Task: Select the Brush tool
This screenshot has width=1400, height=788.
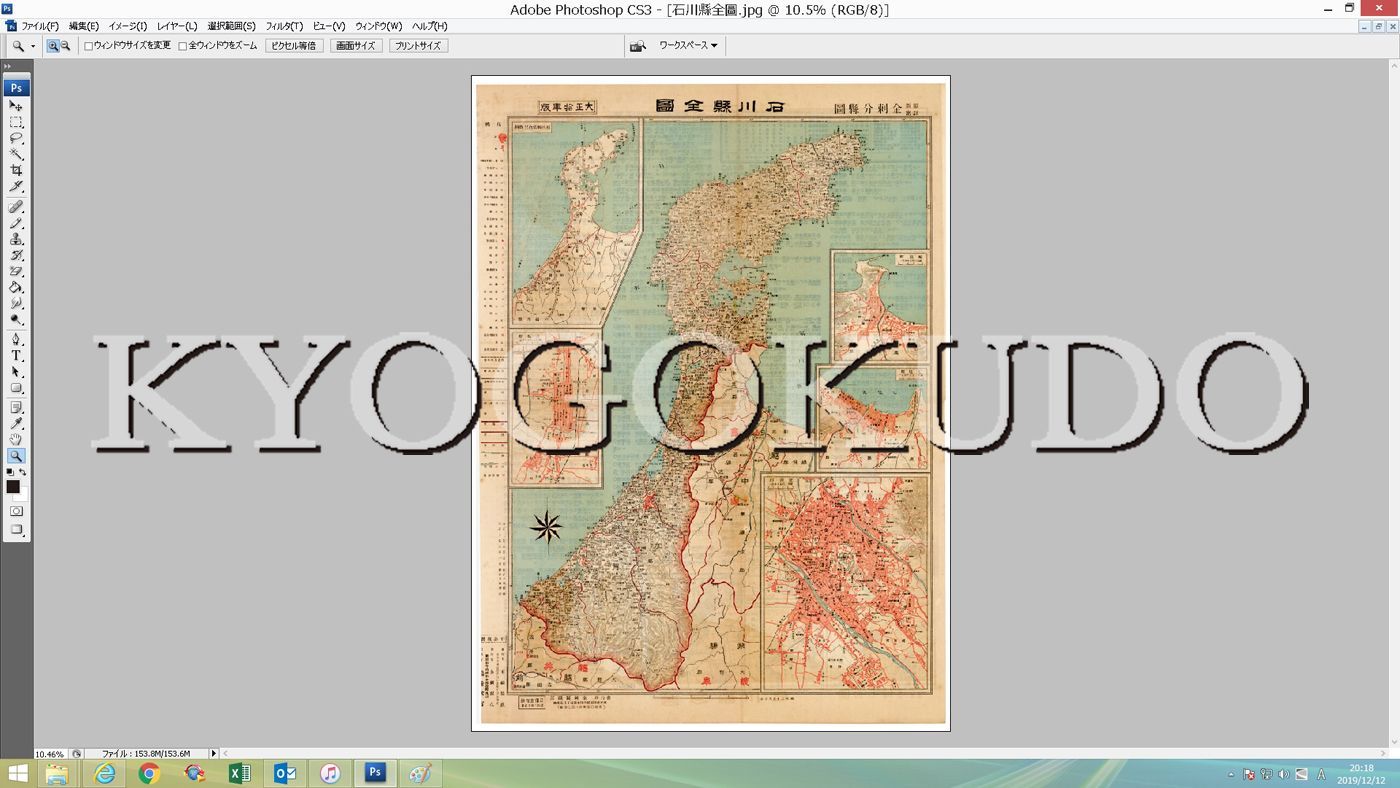Action: (16, 223)
